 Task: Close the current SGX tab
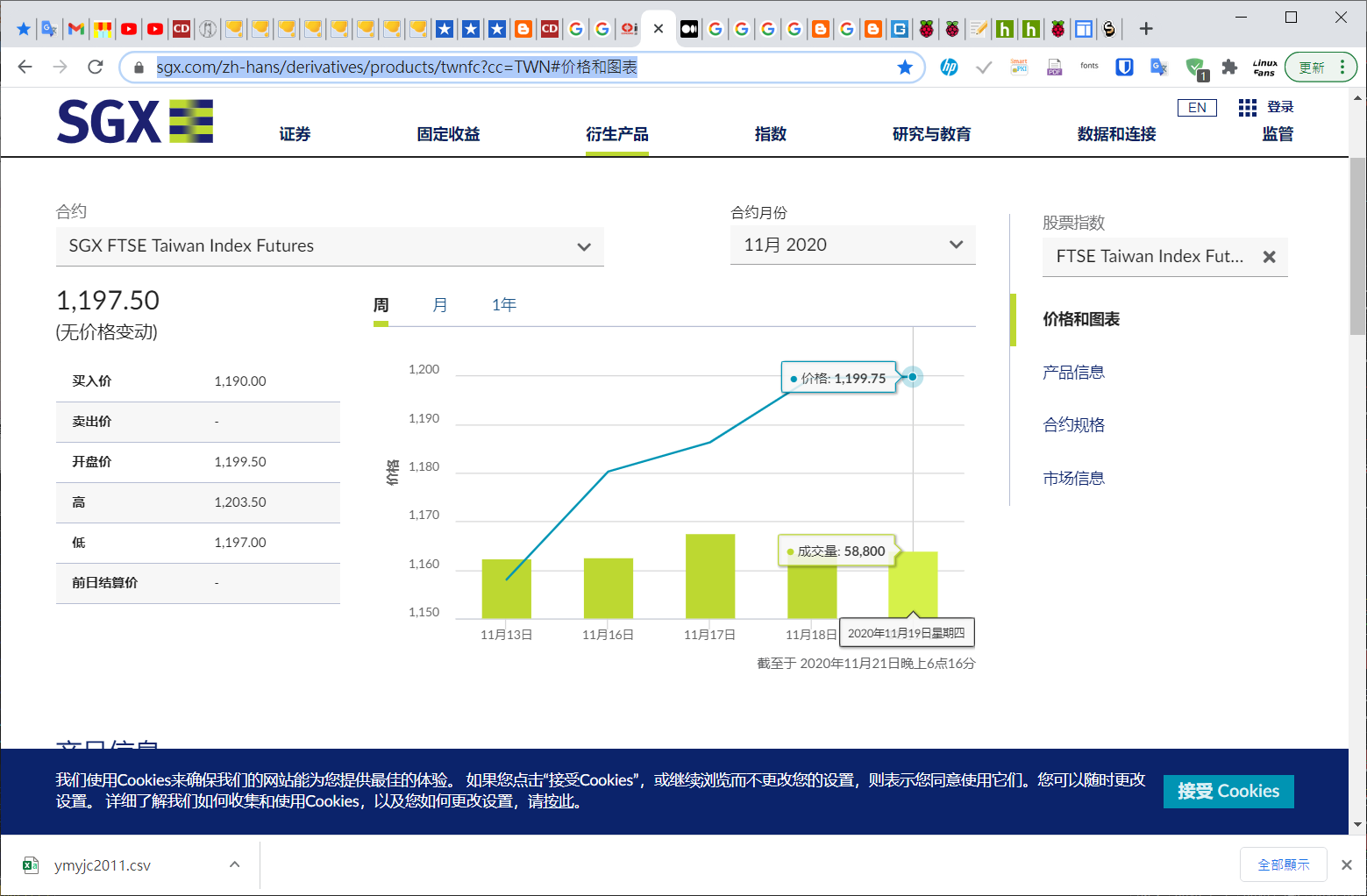659,29
